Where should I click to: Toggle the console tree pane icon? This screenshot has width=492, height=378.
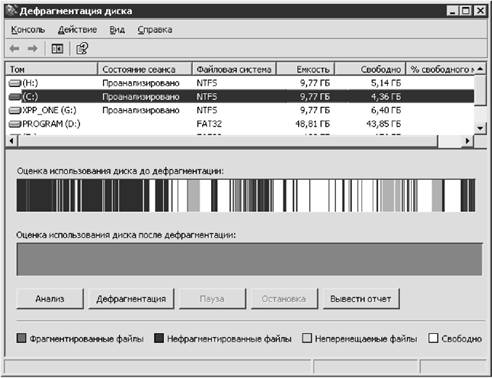click(57, 49)
